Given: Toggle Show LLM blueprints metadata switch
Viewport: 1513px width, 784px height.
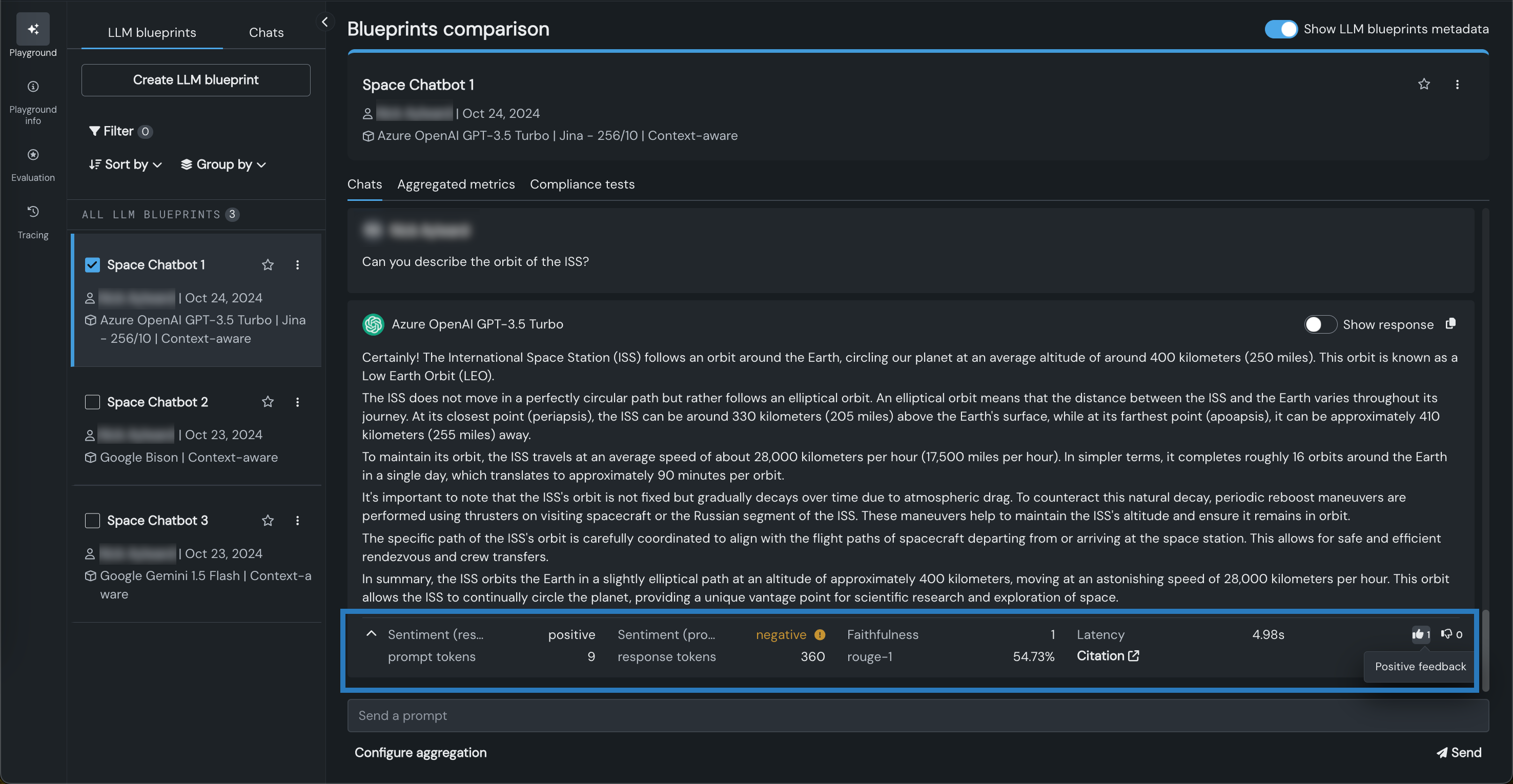Looking at the screenshot, I should tap(1280, 29).
